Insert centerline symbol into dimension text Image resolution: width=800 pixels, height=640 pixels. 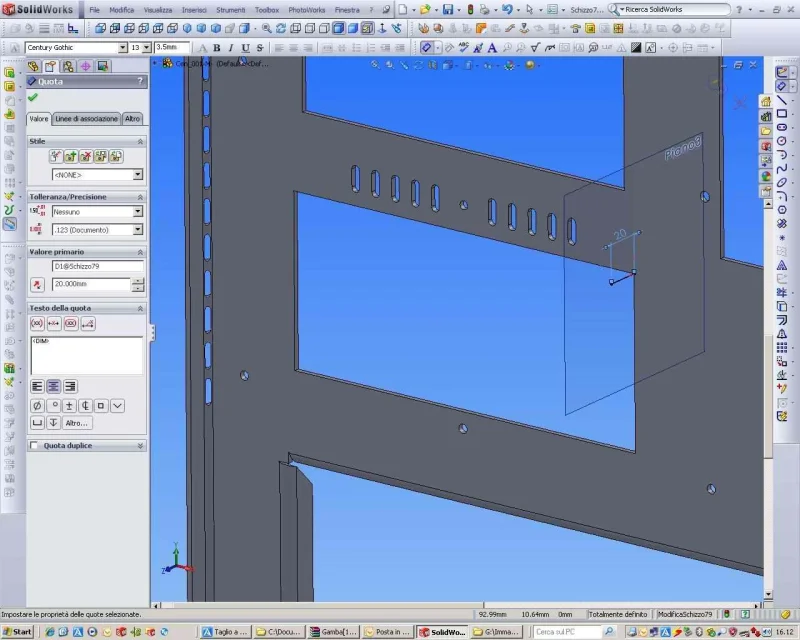coord(85,406)
